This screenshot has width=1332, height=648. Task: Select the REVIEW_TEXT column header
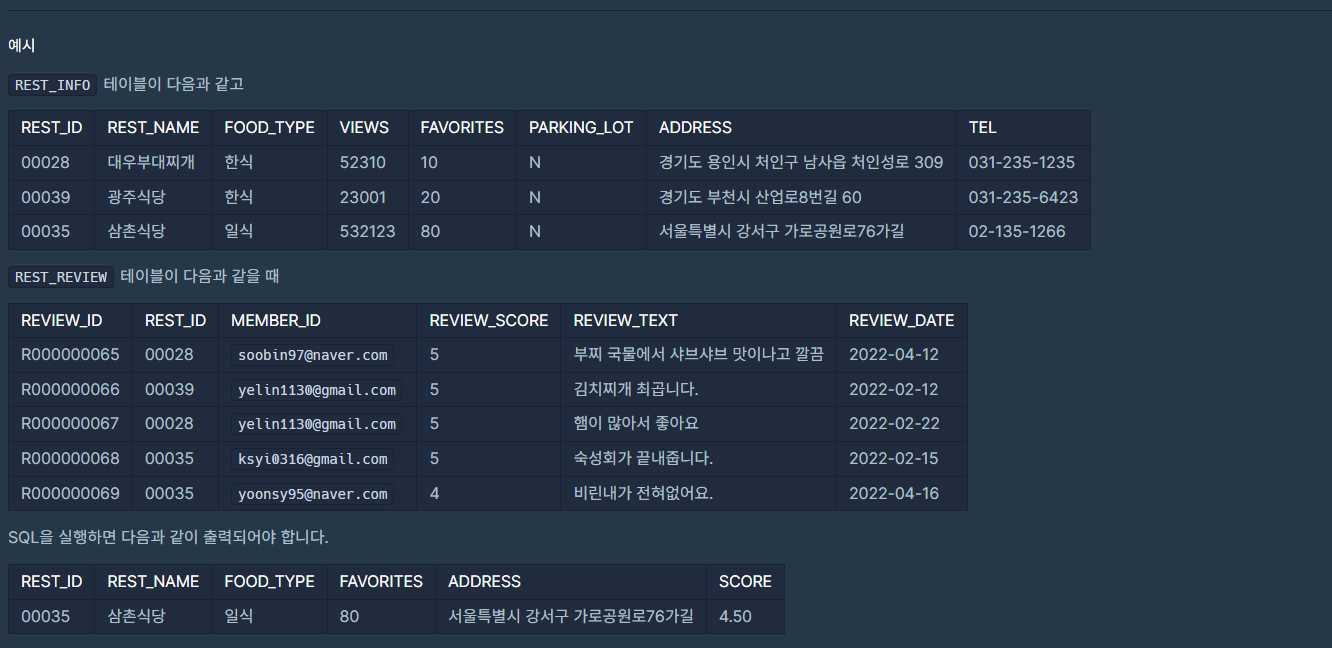click(x=625, y=321)
